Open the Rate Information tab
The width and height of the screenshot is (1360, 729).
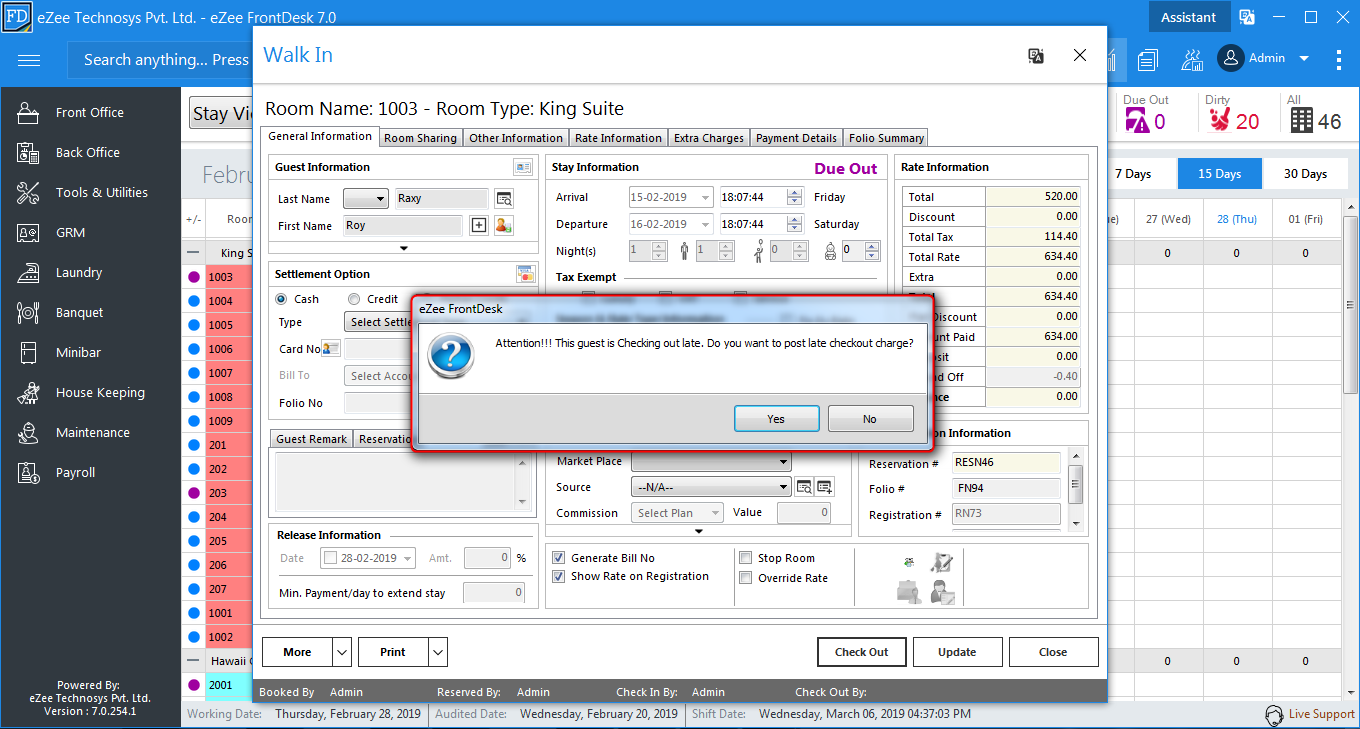(618, 138)
